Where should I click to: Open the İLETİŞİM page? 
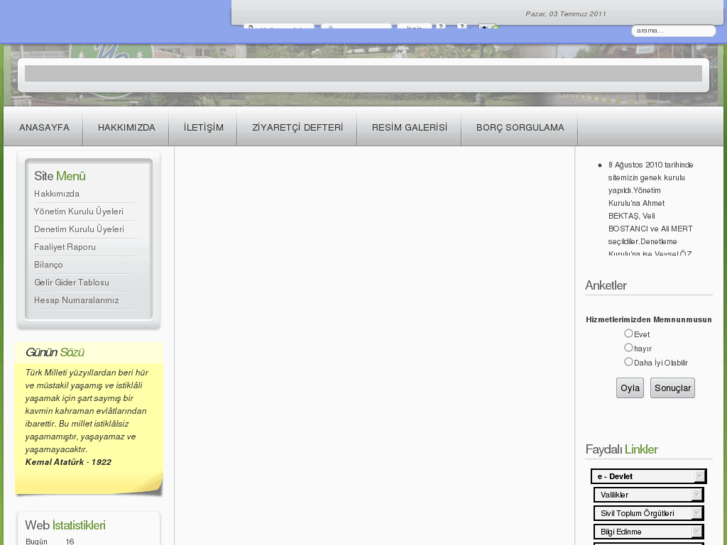tap(203, 128)
